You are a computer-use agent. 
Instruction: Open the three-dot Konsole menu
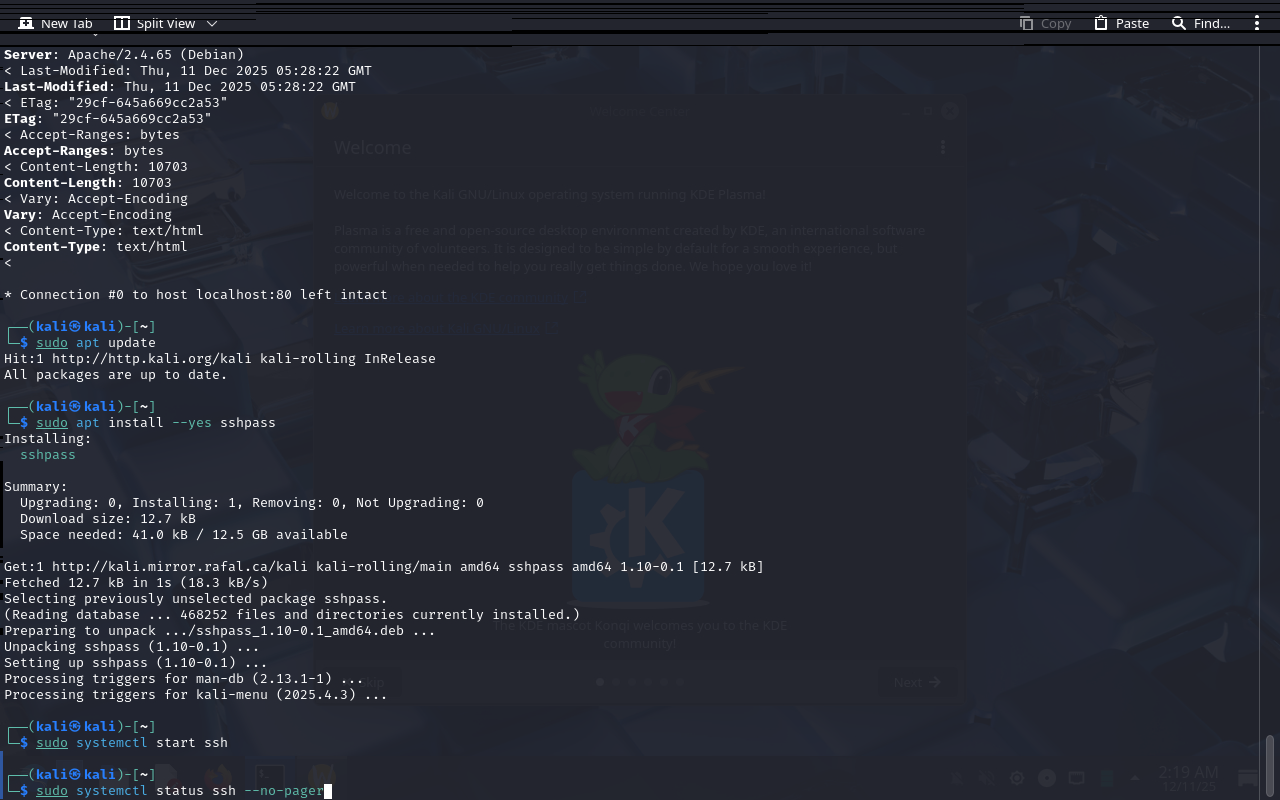coord(1257,23)
